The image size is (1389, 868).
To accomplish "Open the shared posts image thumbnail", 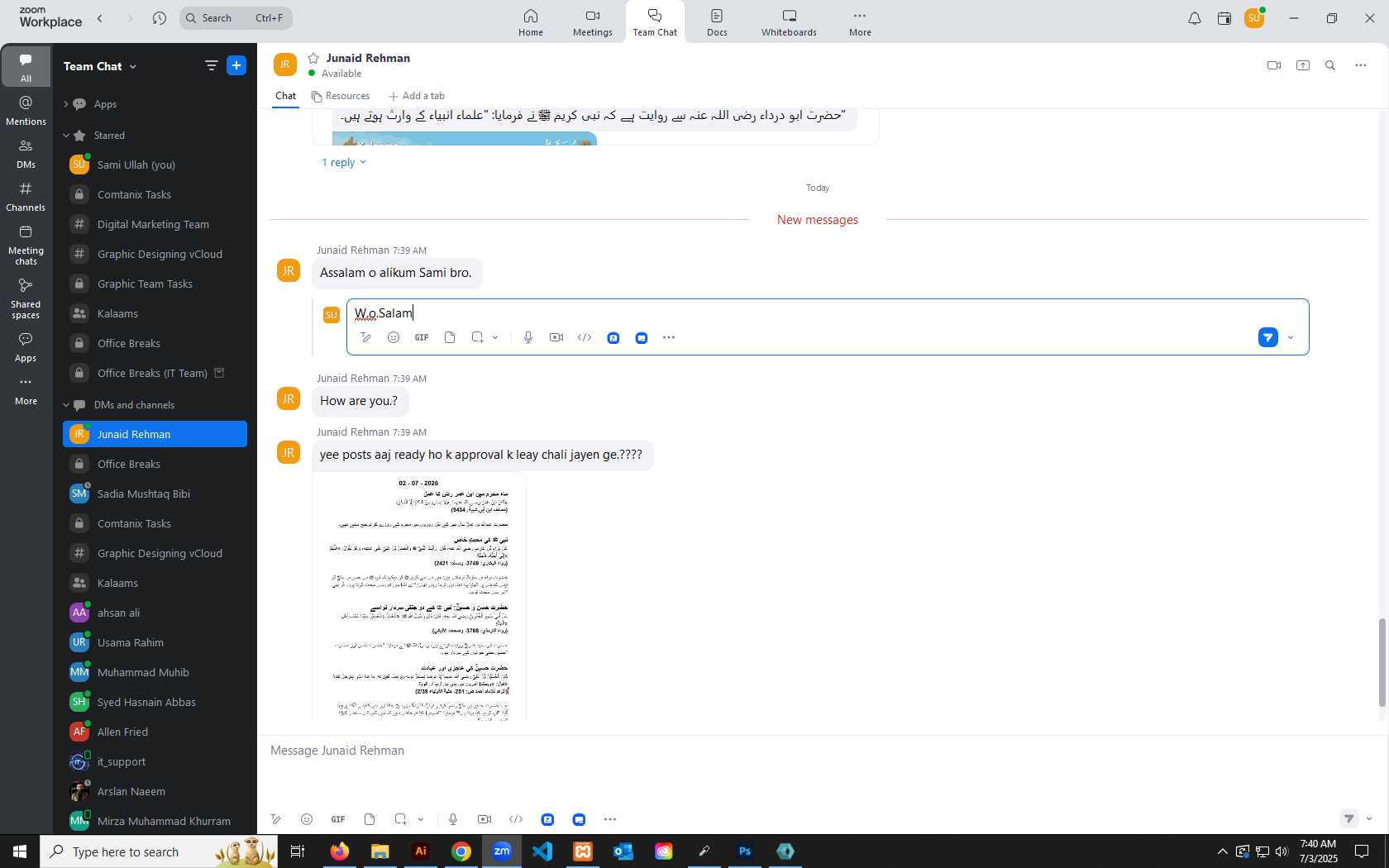I will pos(419,597).
